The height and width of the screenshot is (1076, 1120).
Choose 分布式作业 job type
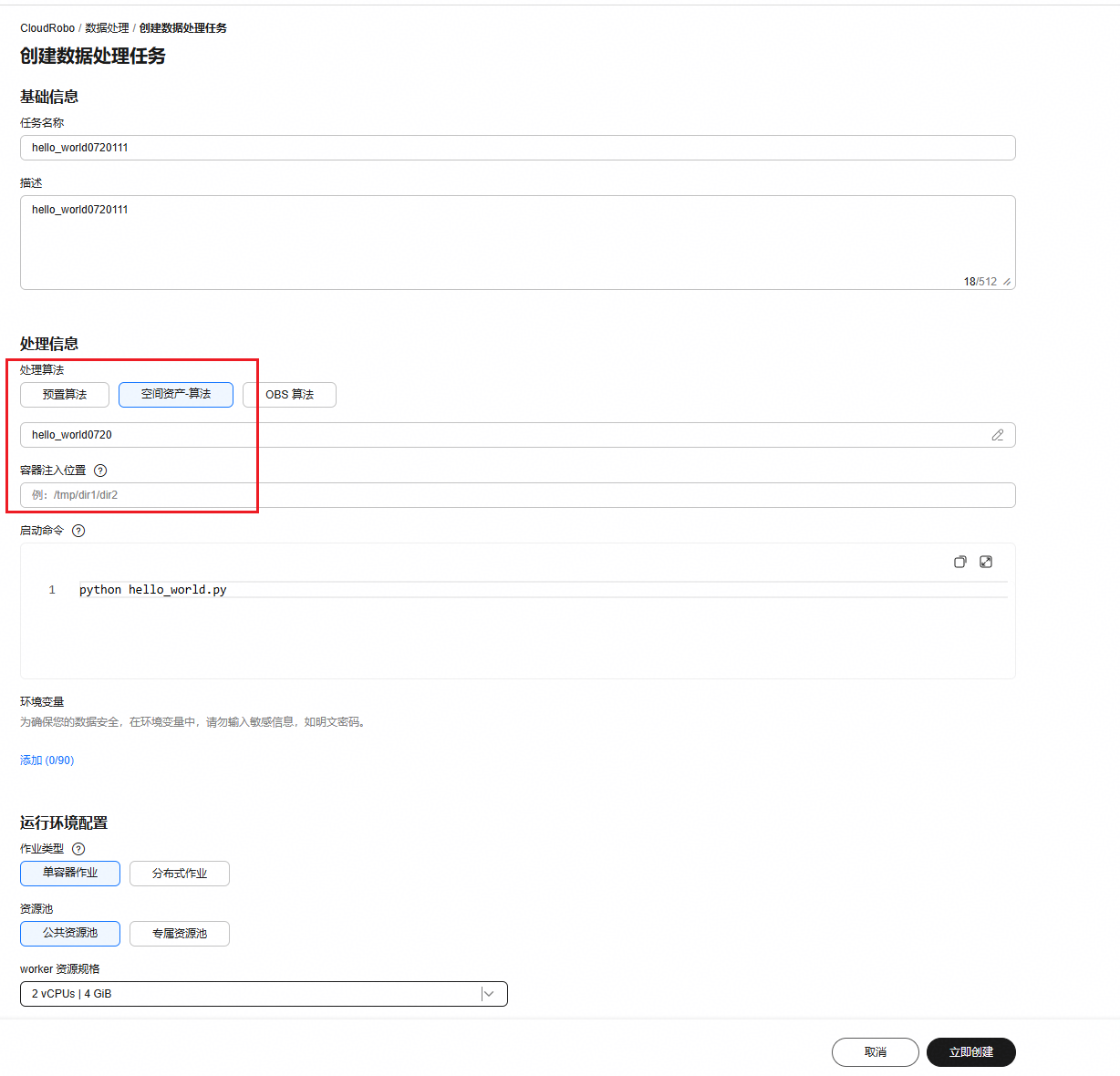[180, 874]
